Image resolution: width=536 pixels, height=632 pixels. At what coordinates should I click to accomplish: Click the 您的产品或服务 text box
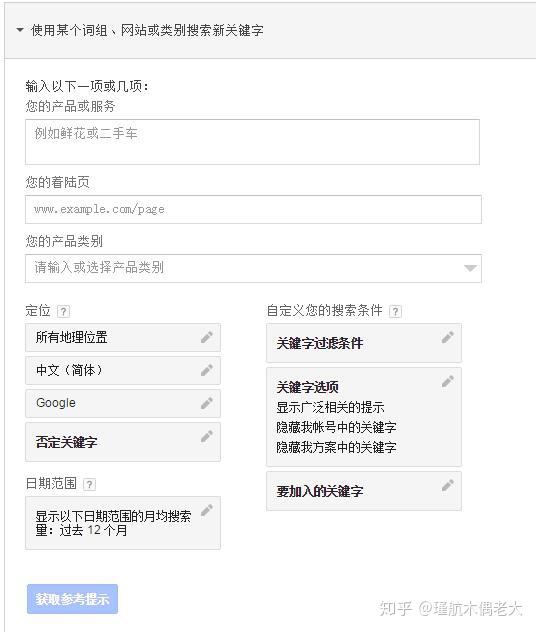point(252,142)
